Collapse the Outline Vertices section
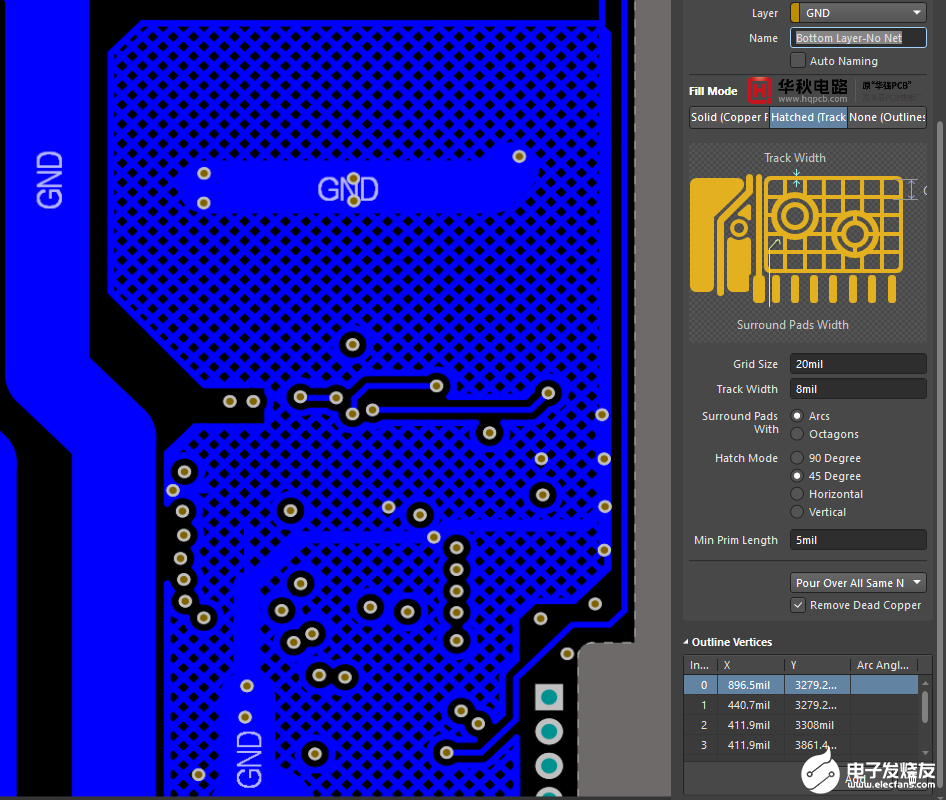The image size is (946, 800). pos(686,642)
